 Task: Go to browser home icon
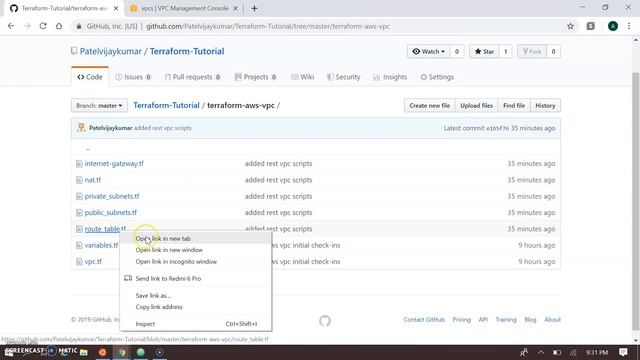click(x=59, y=26)
